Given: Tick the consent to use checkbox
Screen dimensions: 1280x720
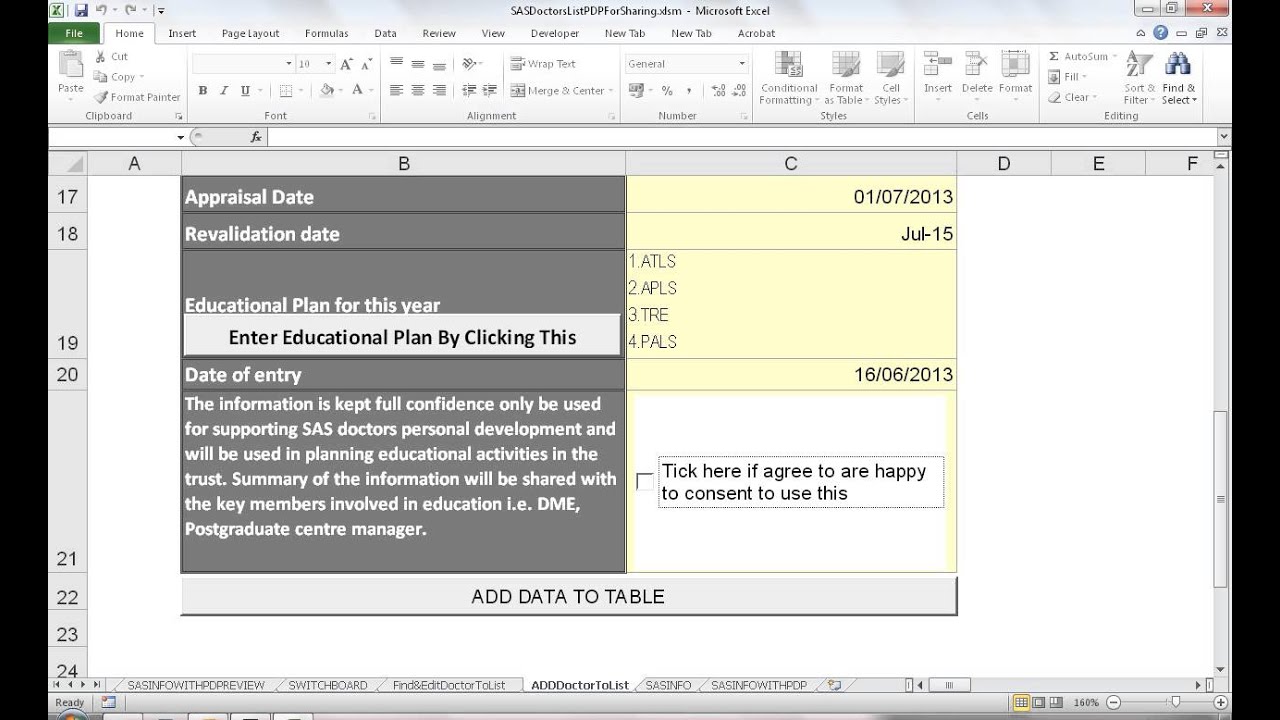Looking at the screenshot, I should pos(645,482).
